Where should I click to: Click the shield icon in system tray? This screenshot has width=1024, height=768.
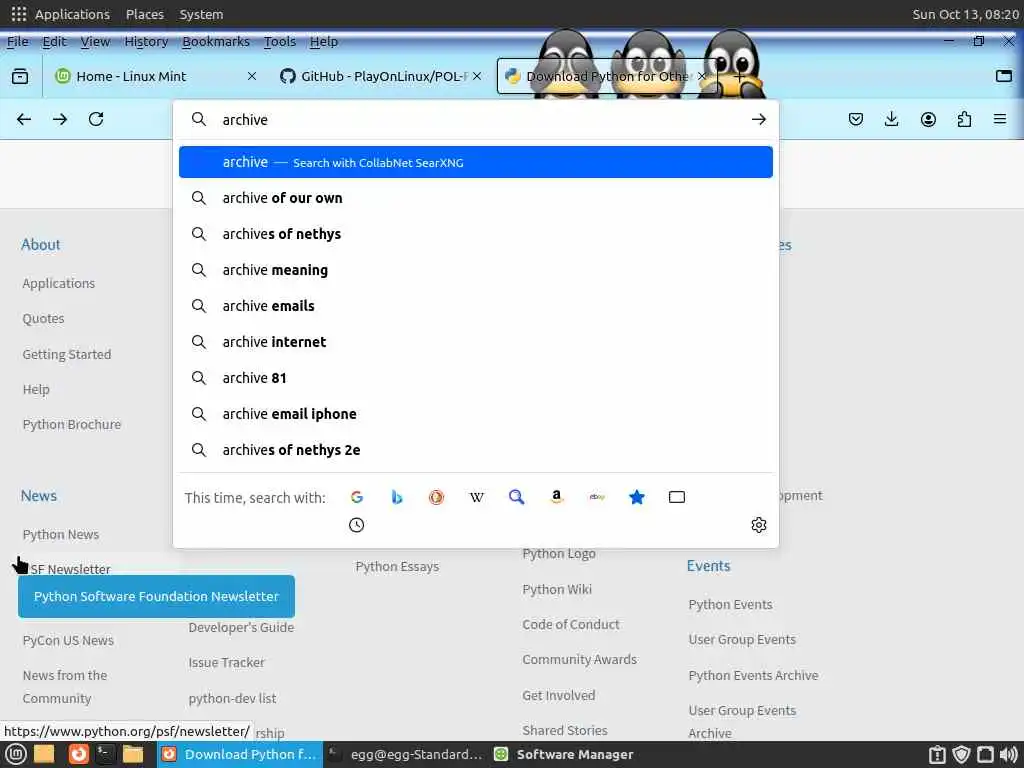pos(961,754)
